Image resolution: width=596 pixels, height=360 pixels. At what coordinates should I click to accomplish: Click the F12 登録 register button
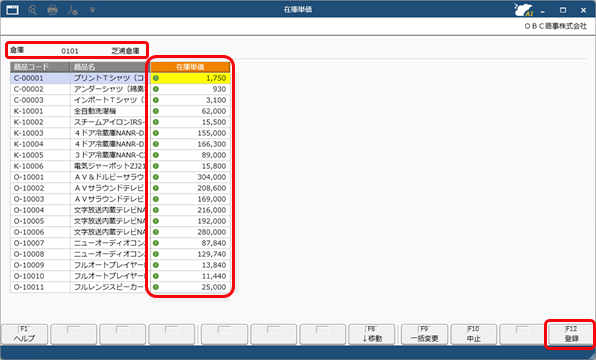point(571,334)
